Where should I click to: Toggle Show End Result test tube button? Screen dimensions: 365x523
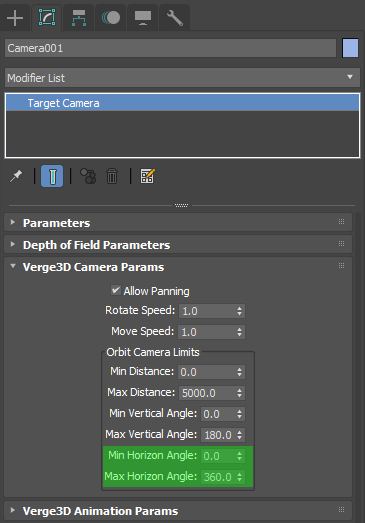[x=52, y=176]
